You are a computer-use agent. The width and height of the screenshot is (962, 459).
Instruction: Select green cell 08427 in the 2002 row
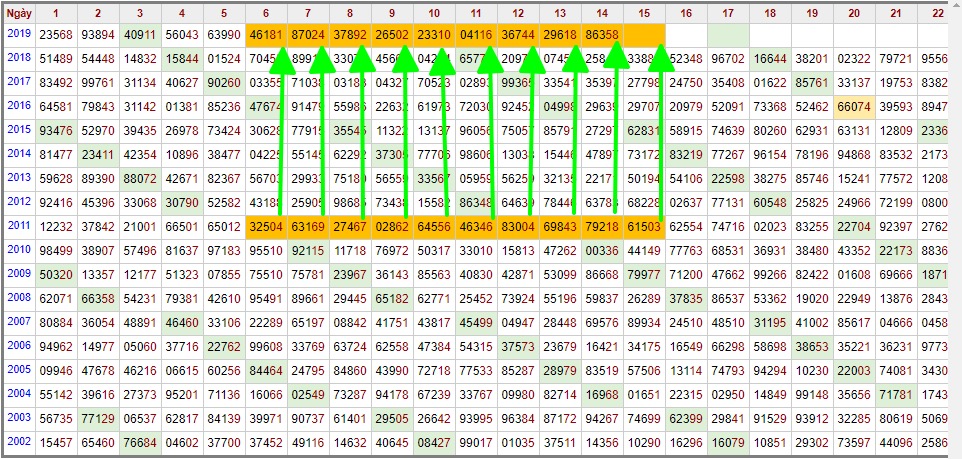click(433, 441)
